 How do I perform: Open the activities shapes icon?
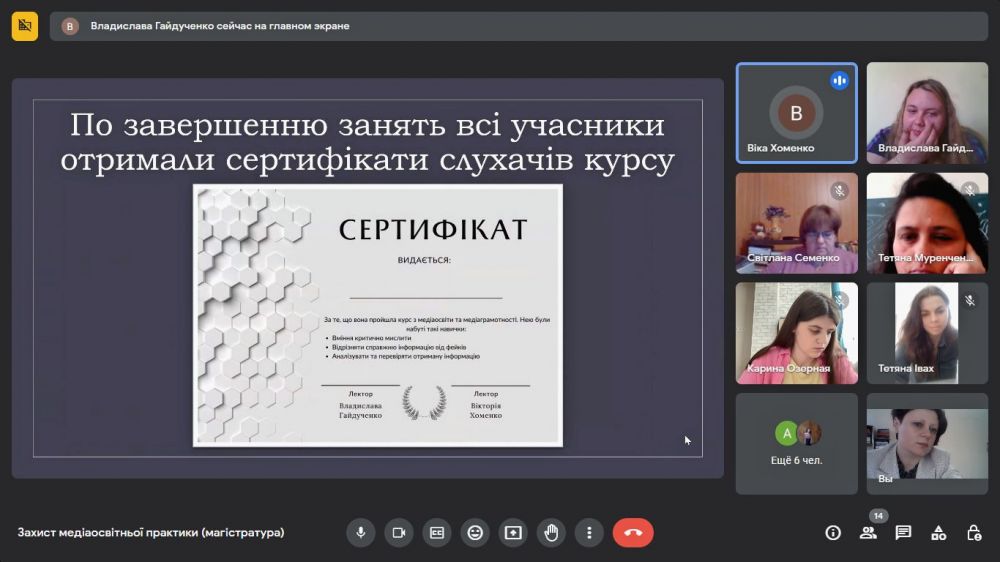938,533
